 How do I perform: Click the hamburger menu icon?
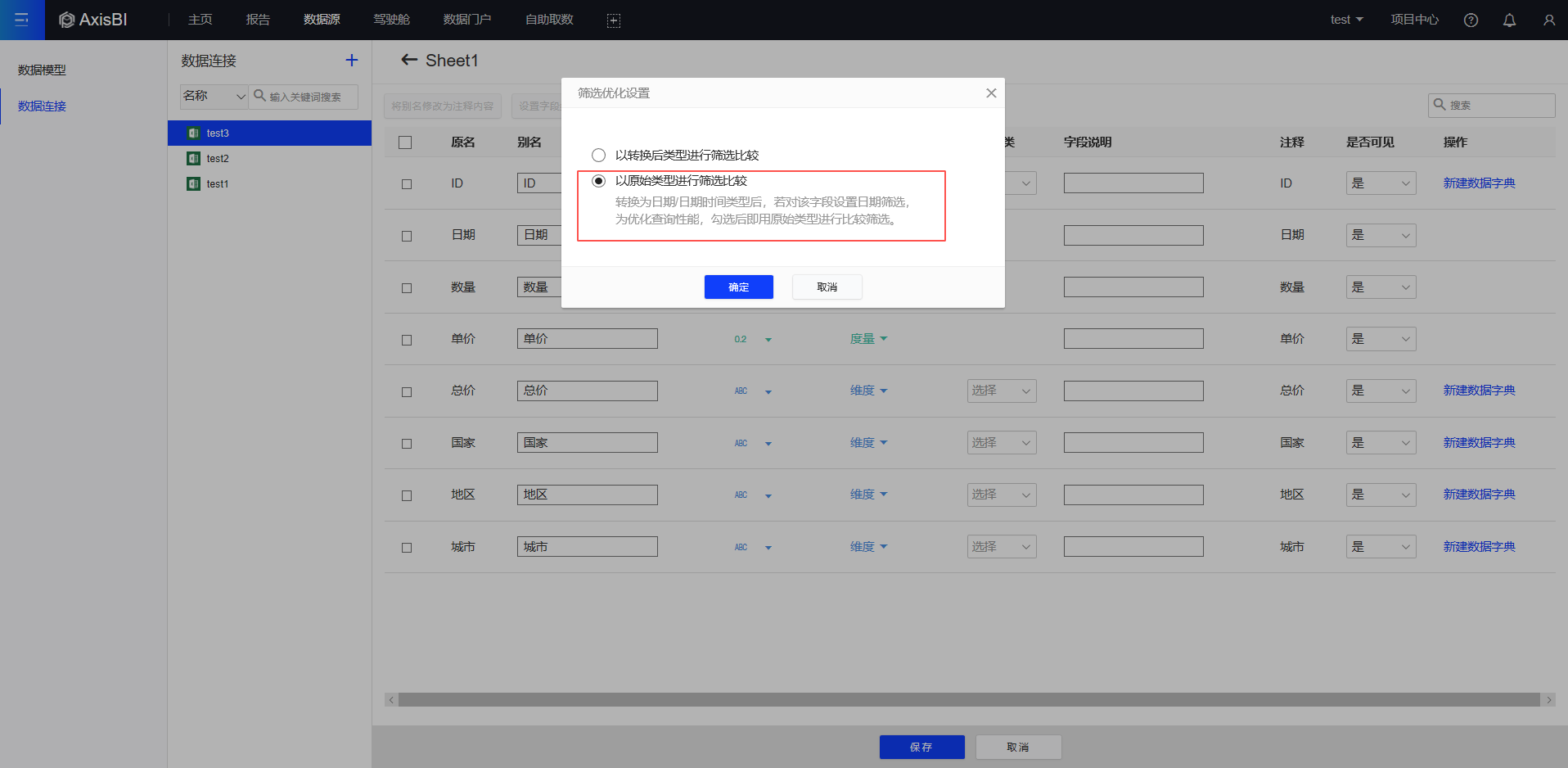click(x=22, y=20)
